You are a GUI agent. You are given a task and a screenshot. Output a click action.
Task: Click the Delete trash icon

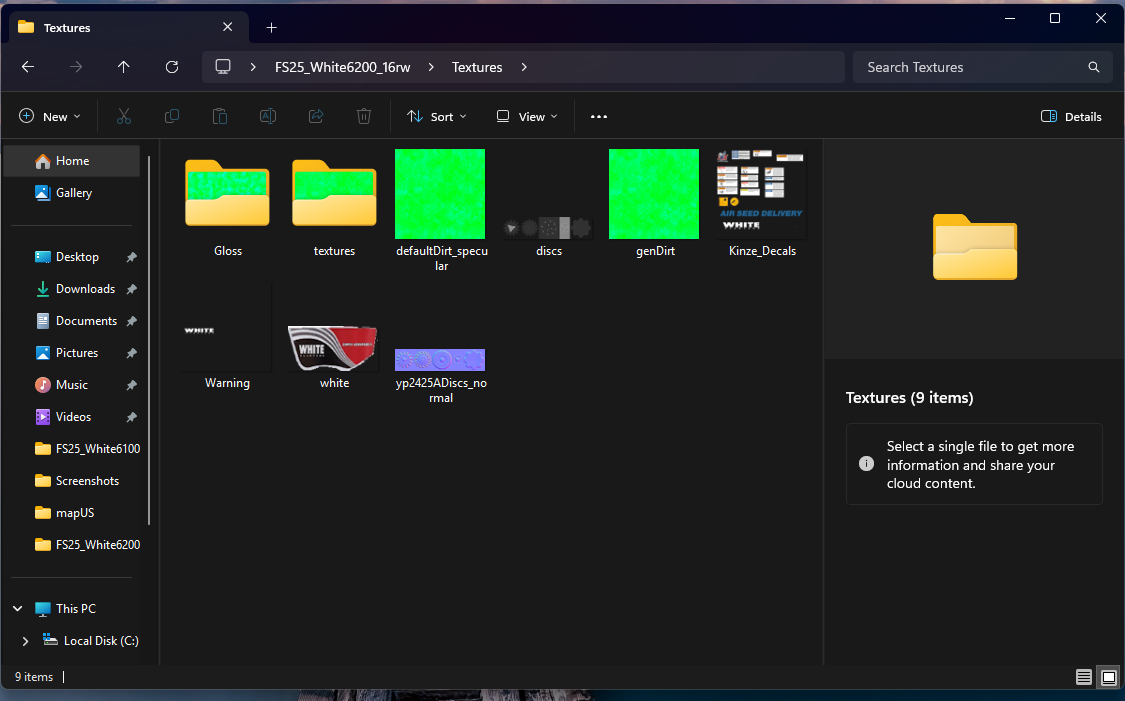click(x=364, y=116)
